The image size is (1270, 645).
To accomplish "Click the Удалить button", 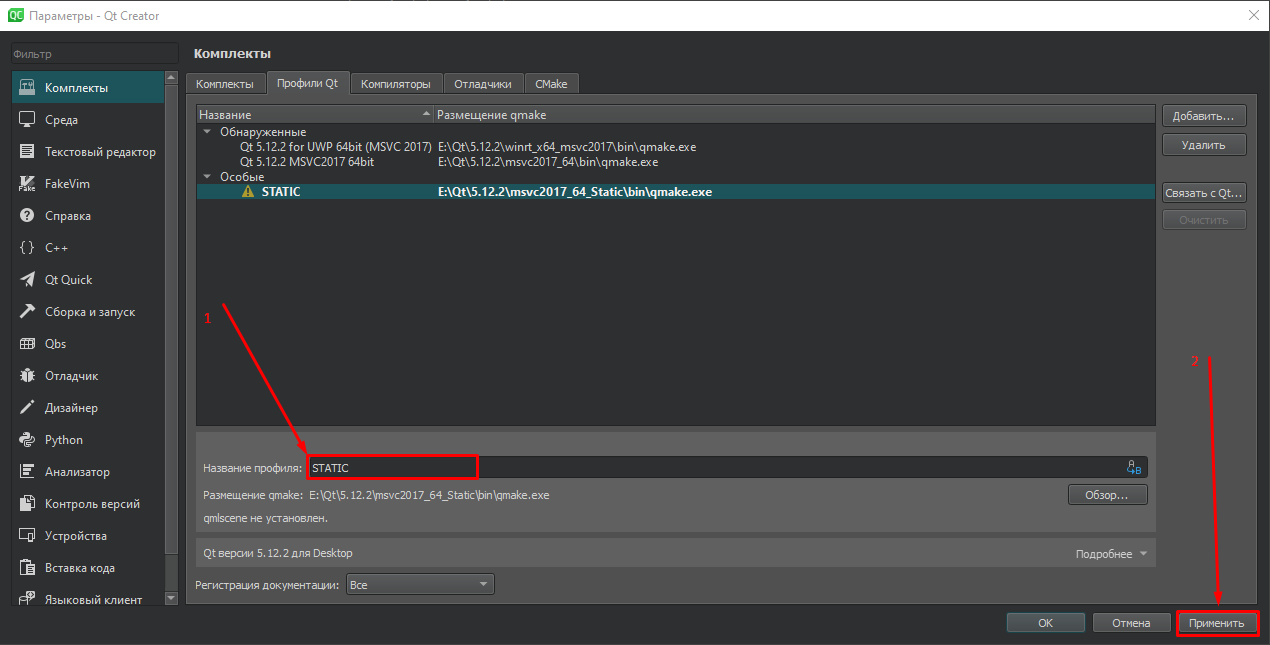I will 1204,145.
